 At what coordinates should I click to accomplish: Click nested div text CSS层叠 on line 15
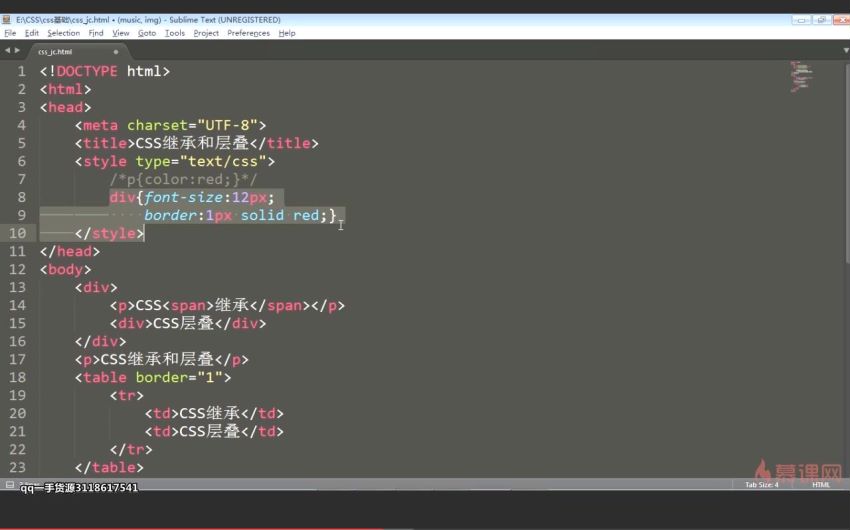(183, 323)
